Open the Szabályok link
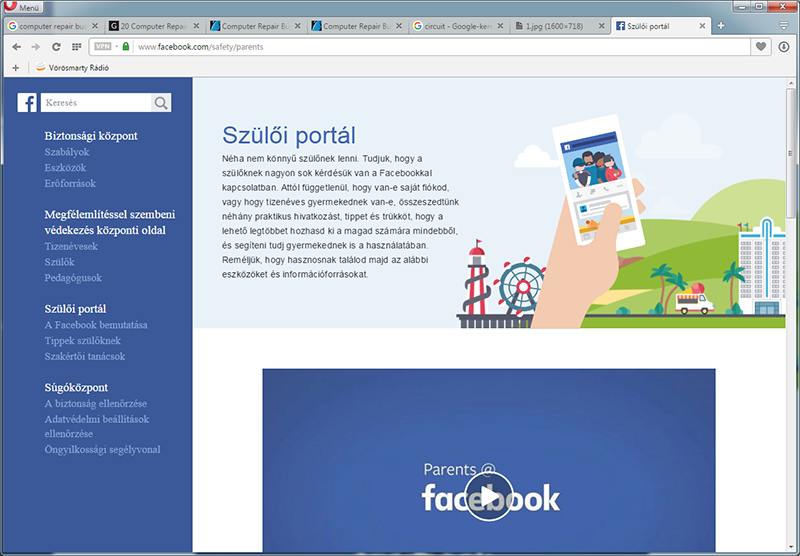 click(67, 152)
